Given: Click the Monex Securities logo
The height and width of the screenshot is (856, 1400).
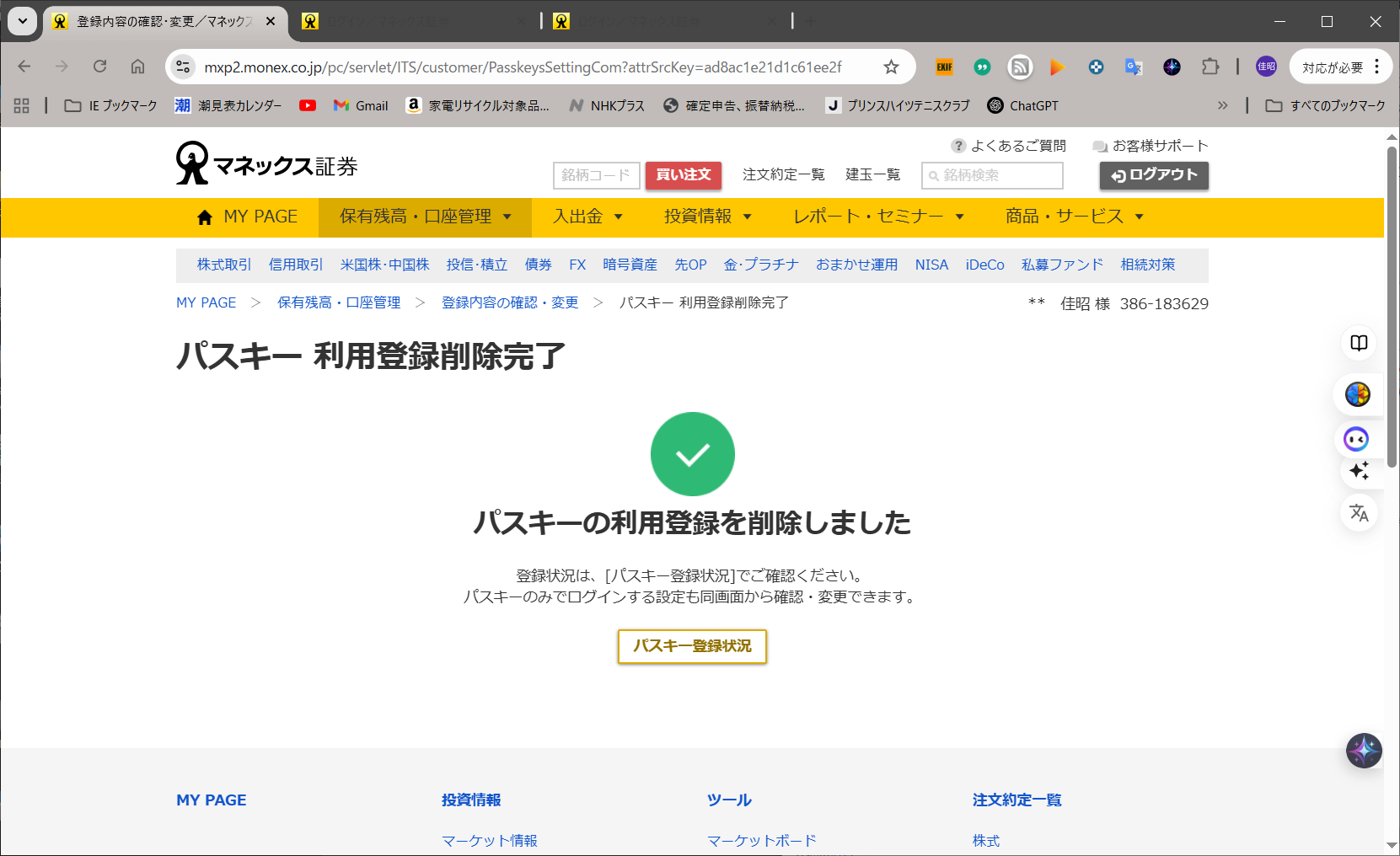Looking at the screenshot, I should pos(266,163).
